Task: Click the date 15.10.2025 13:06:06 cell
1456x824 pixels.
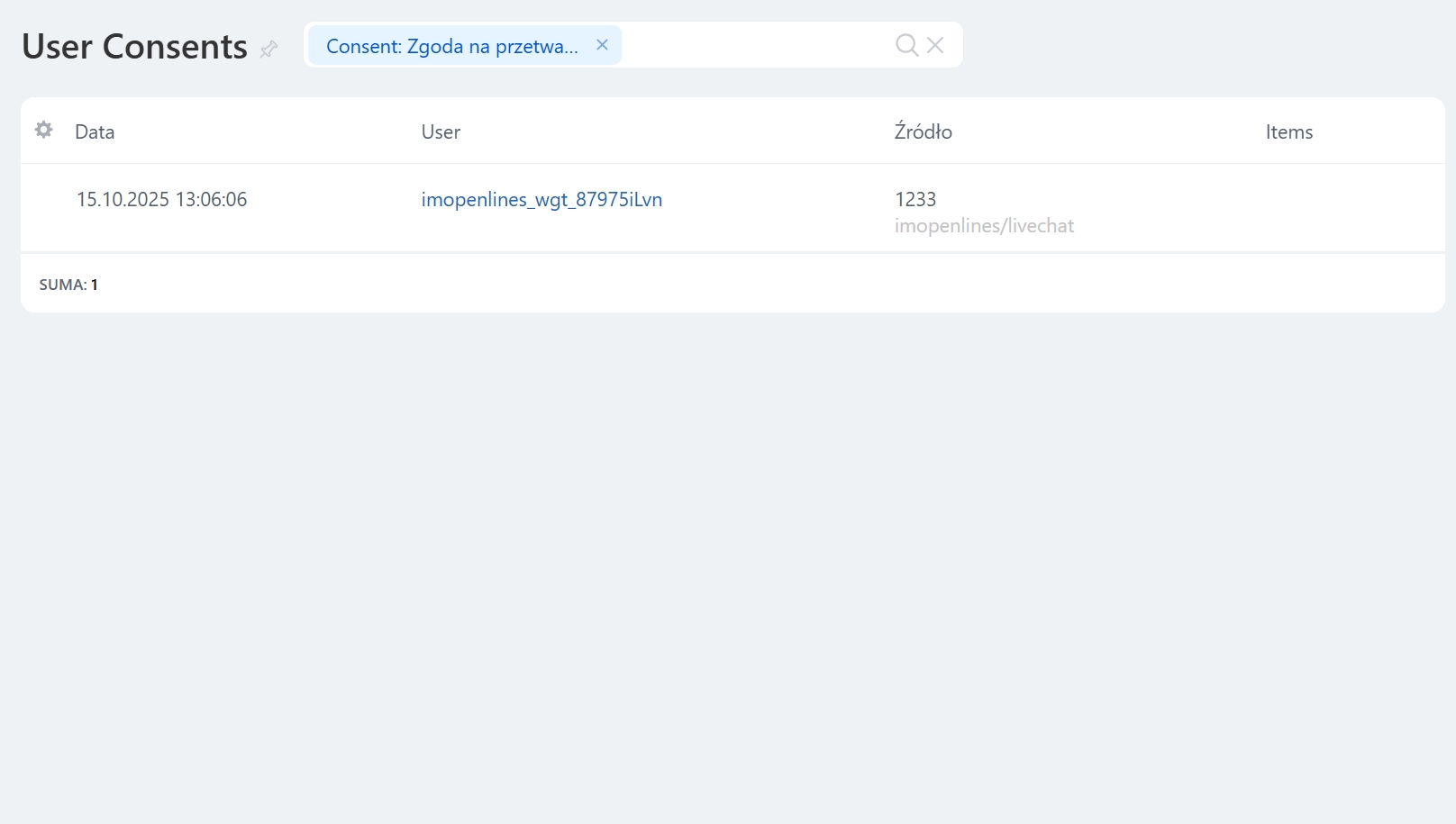Action: click(161, 199)
